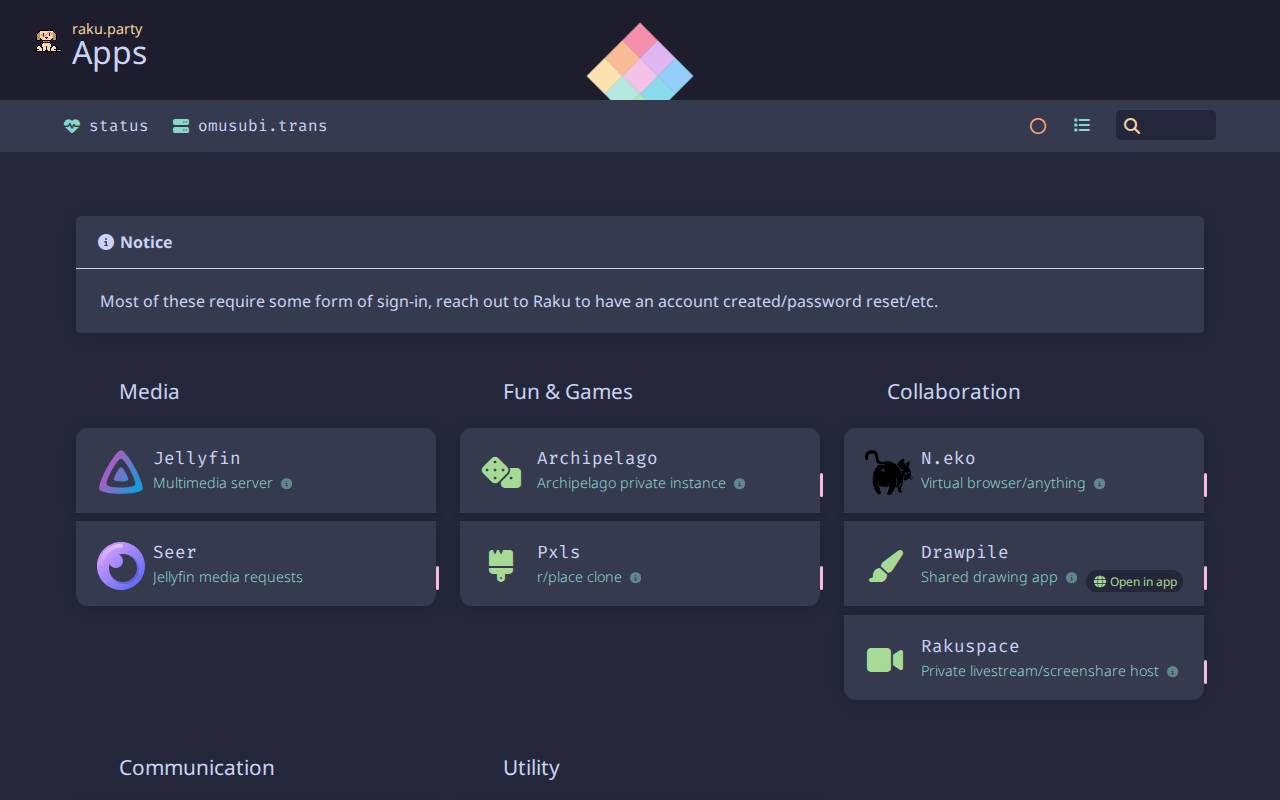
Task: Collapse the Utility section heading
Action: (x=531, y=768)
